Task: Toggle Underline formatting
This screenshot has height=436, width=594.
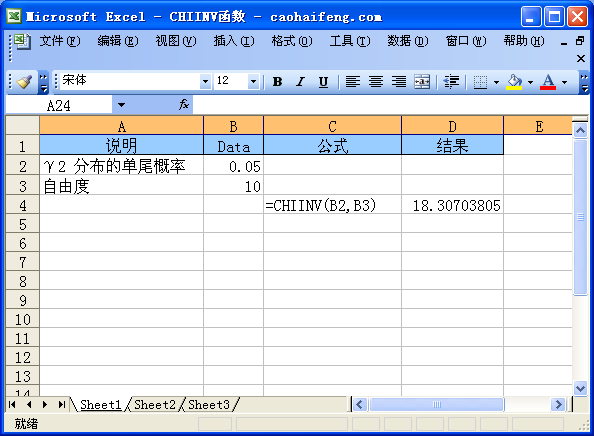Action: click(x=324, y=81)
